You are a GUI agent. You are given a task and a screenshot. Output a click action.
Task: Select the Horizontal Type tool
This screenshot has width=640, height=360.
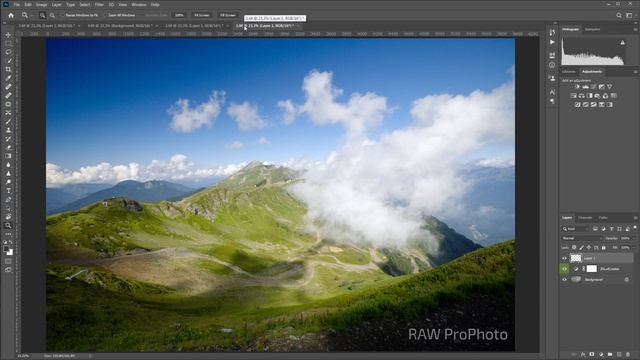tap(8, 191)
